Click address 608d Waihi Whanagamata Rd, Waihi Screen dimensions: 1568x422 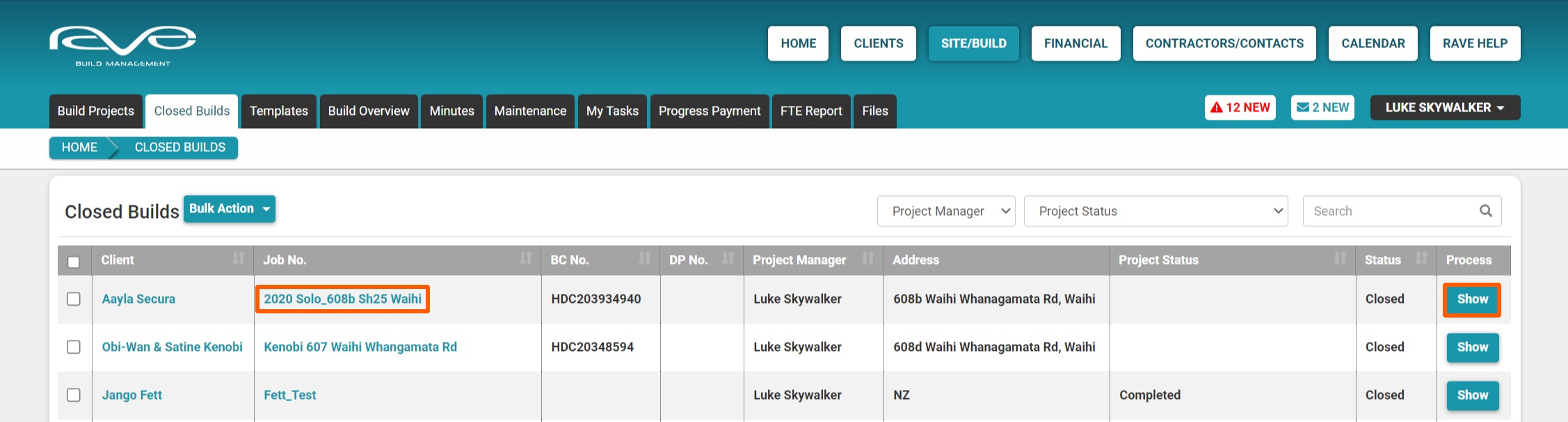(x=994, y=347)
